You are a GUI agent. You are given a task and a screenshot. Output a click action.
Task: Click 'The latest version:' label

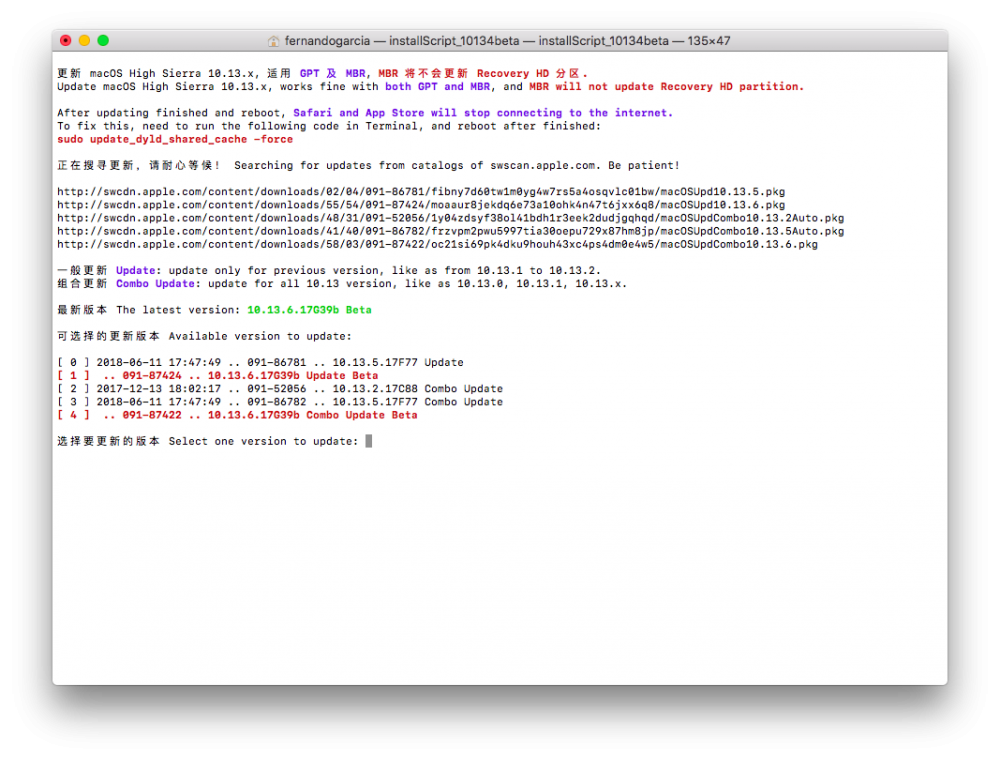tap(178, 310)
